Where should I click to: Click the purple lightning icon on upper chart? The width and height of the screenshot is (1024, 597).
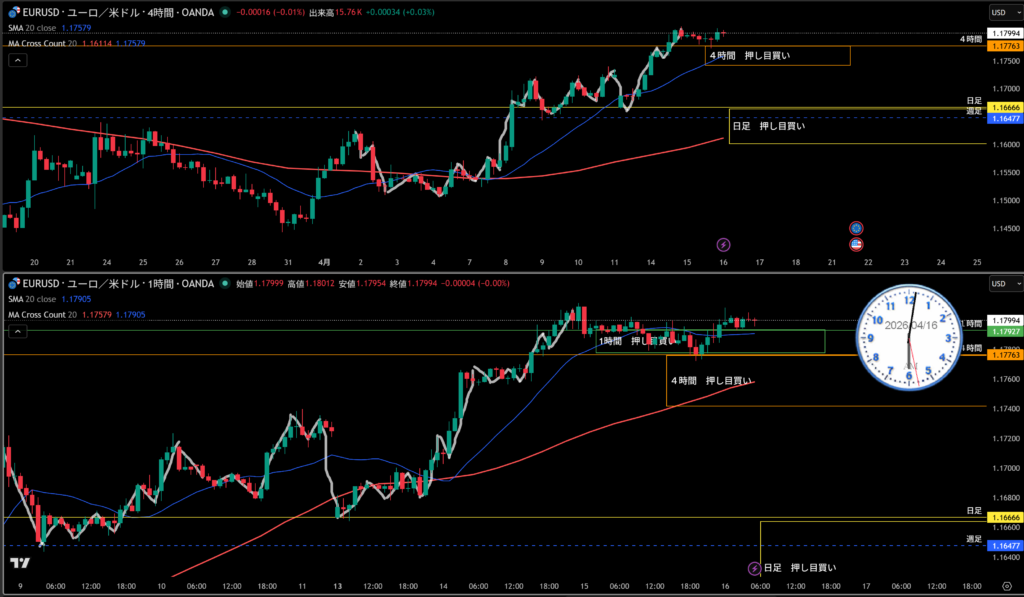tap(724, 244)
